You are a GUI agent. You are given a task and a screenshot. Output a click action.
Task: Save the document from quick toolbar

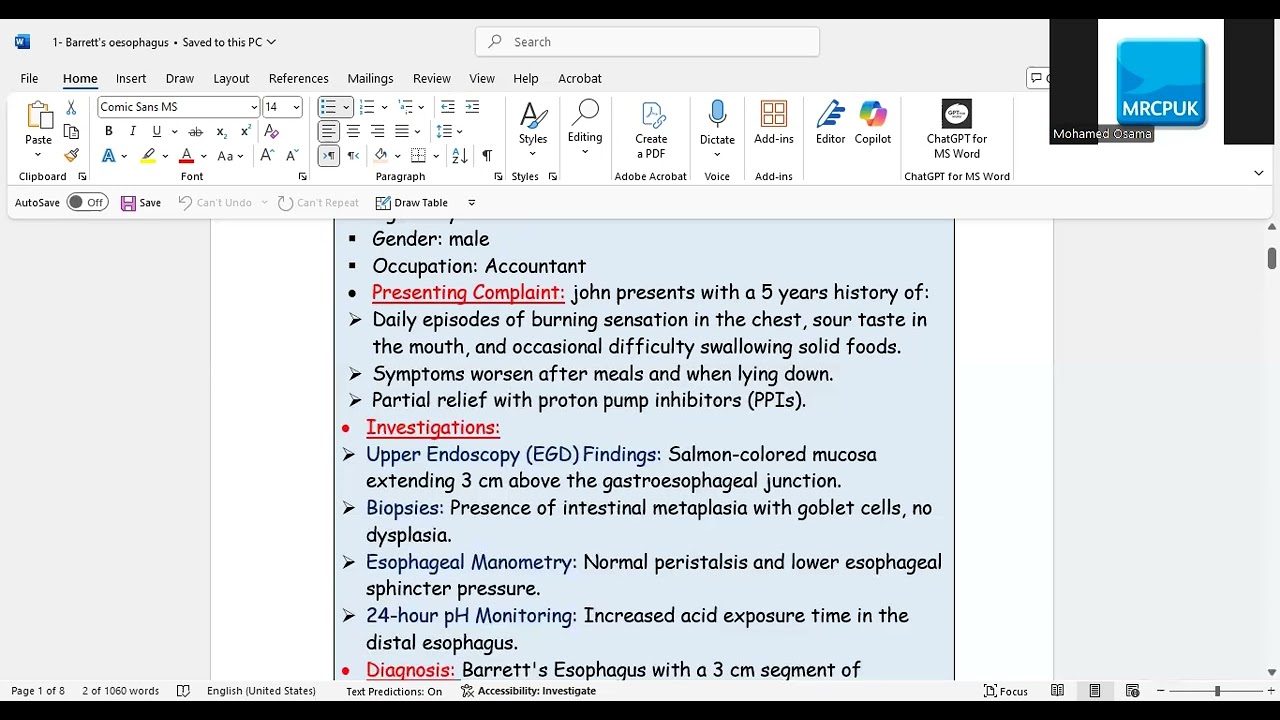point(141,202)
